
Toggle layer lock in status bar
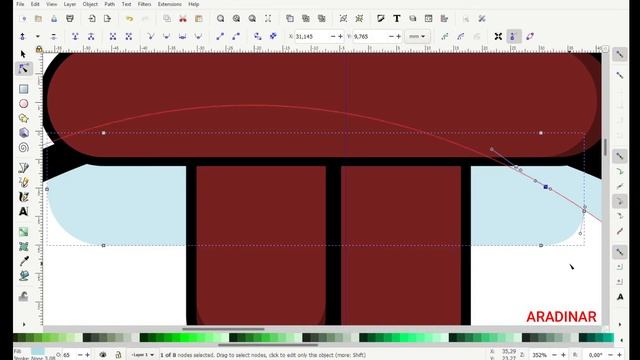click(118, 355)
